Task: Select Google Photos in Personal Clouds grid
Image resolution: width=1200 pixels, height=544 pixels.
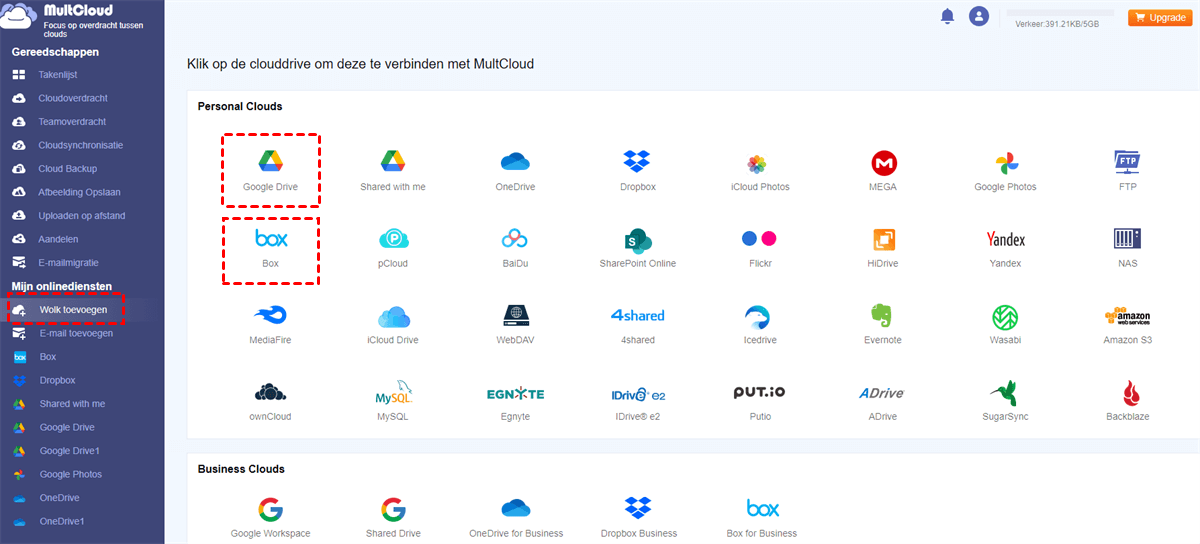Action: click(x=1005, y=170)
